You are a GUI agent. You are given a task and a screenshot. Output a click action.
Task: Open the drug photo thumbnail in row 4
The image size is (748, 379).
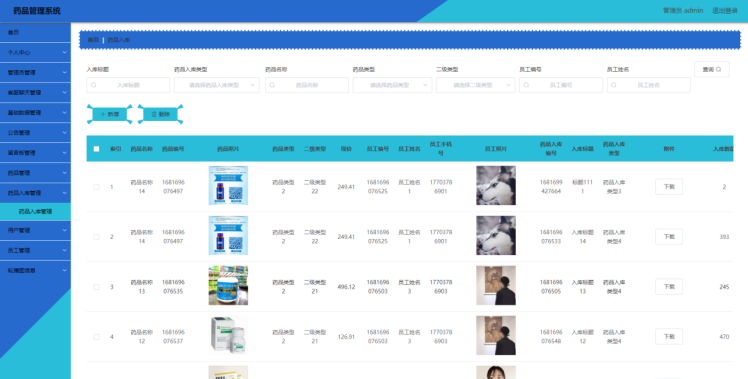(x=228, y=336)
